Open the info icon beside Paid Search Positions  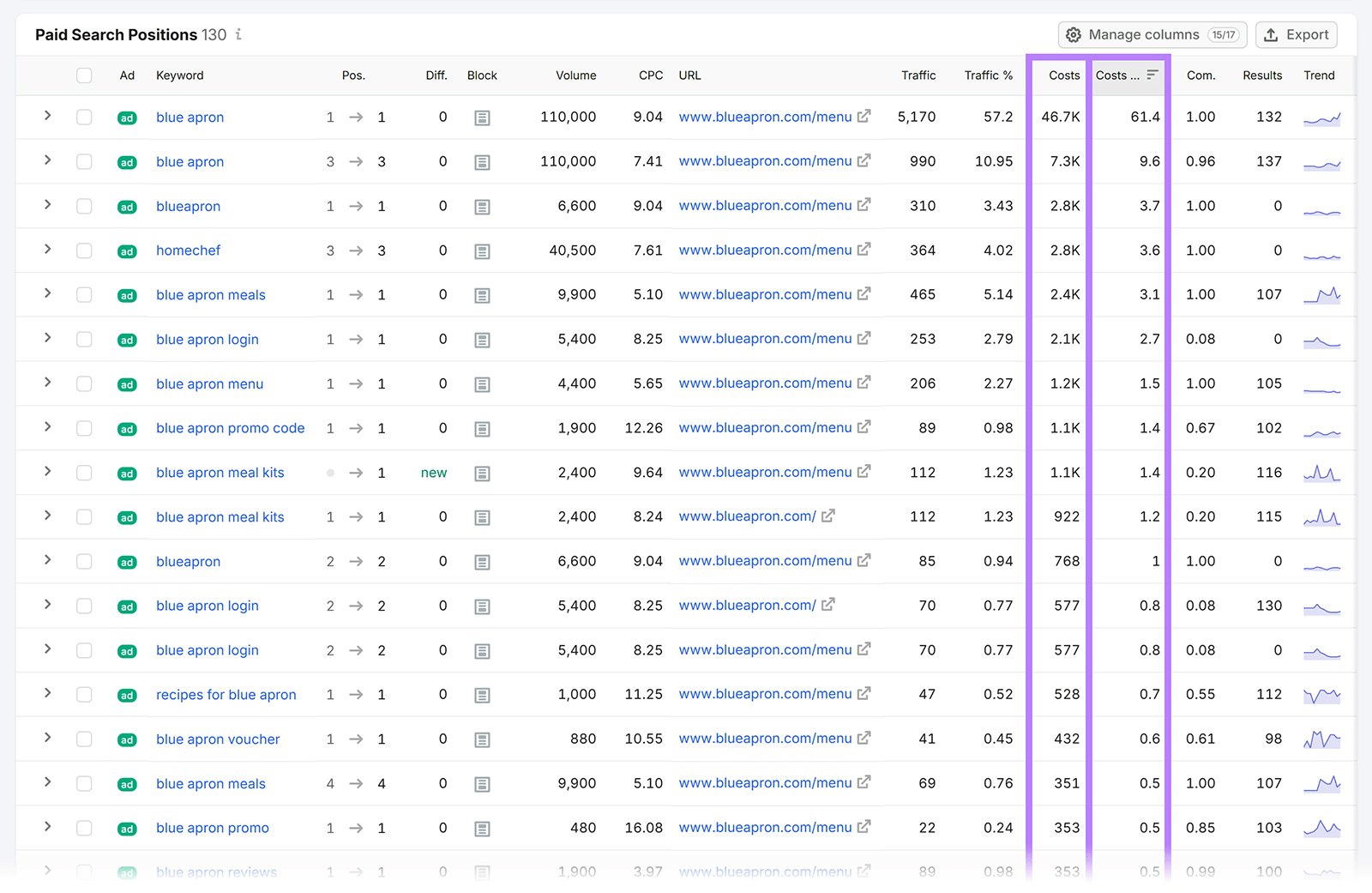tap(238, 34)
